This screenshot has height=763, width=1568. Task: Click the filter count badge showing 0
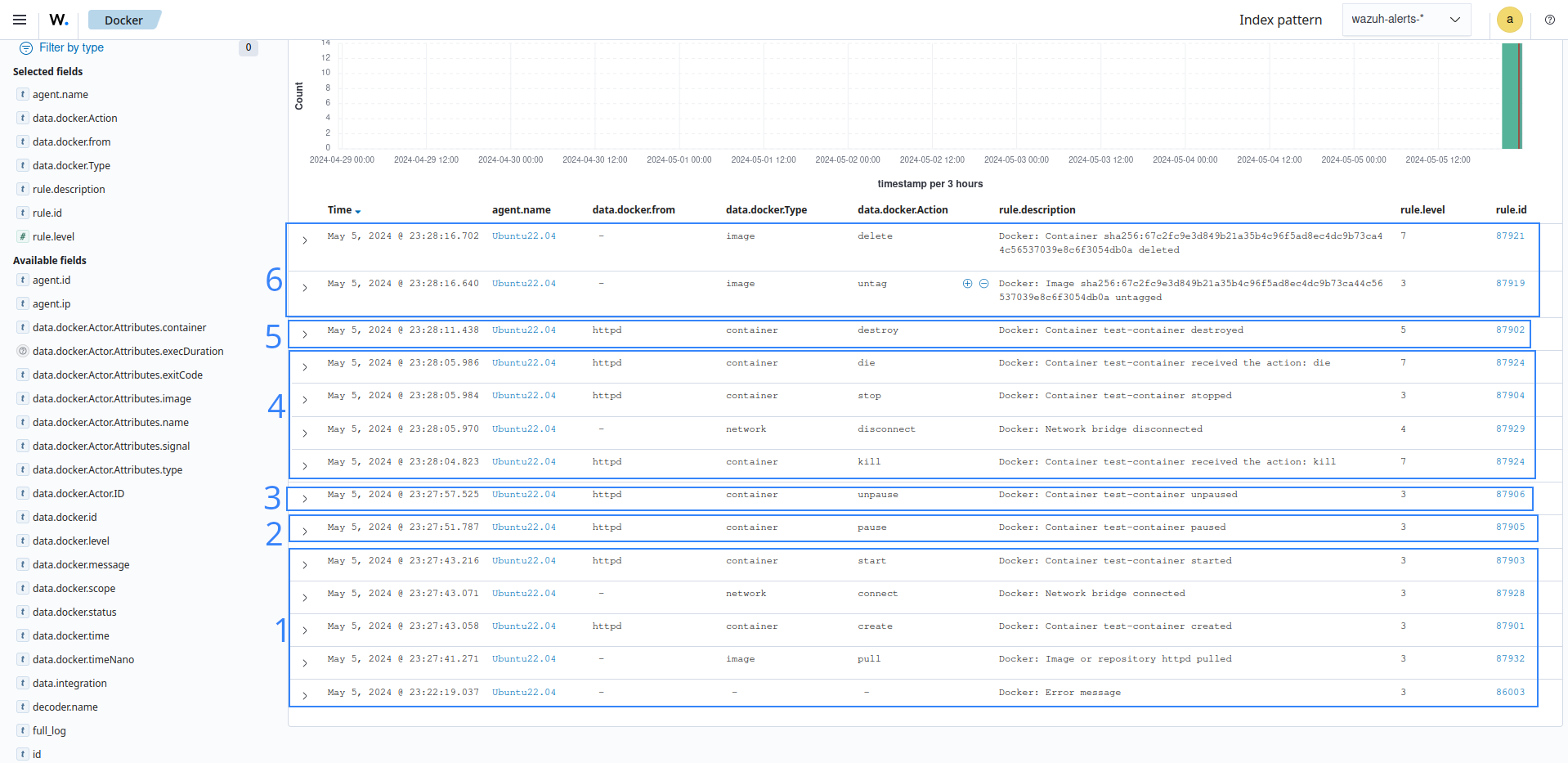(x=248, y=47)
